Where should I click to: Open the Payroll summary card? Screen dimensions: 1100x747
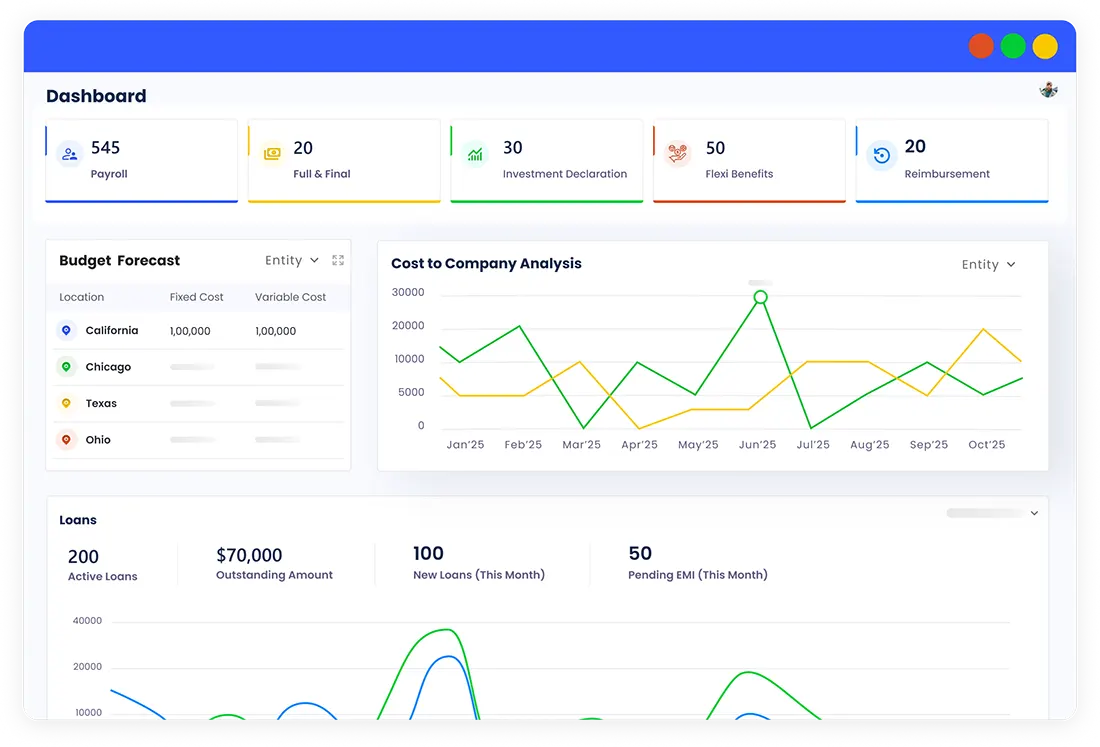141,161
